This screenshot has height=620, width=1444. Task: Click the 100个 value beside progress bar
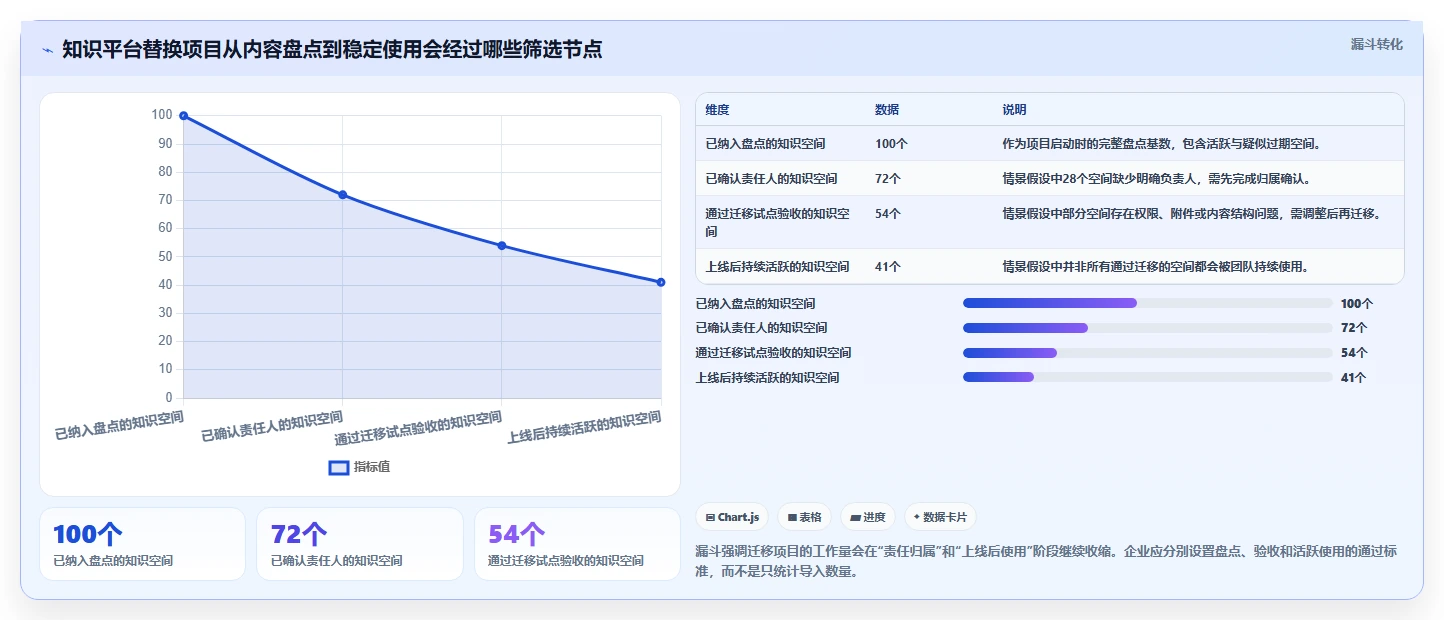tap(1357, 303)
